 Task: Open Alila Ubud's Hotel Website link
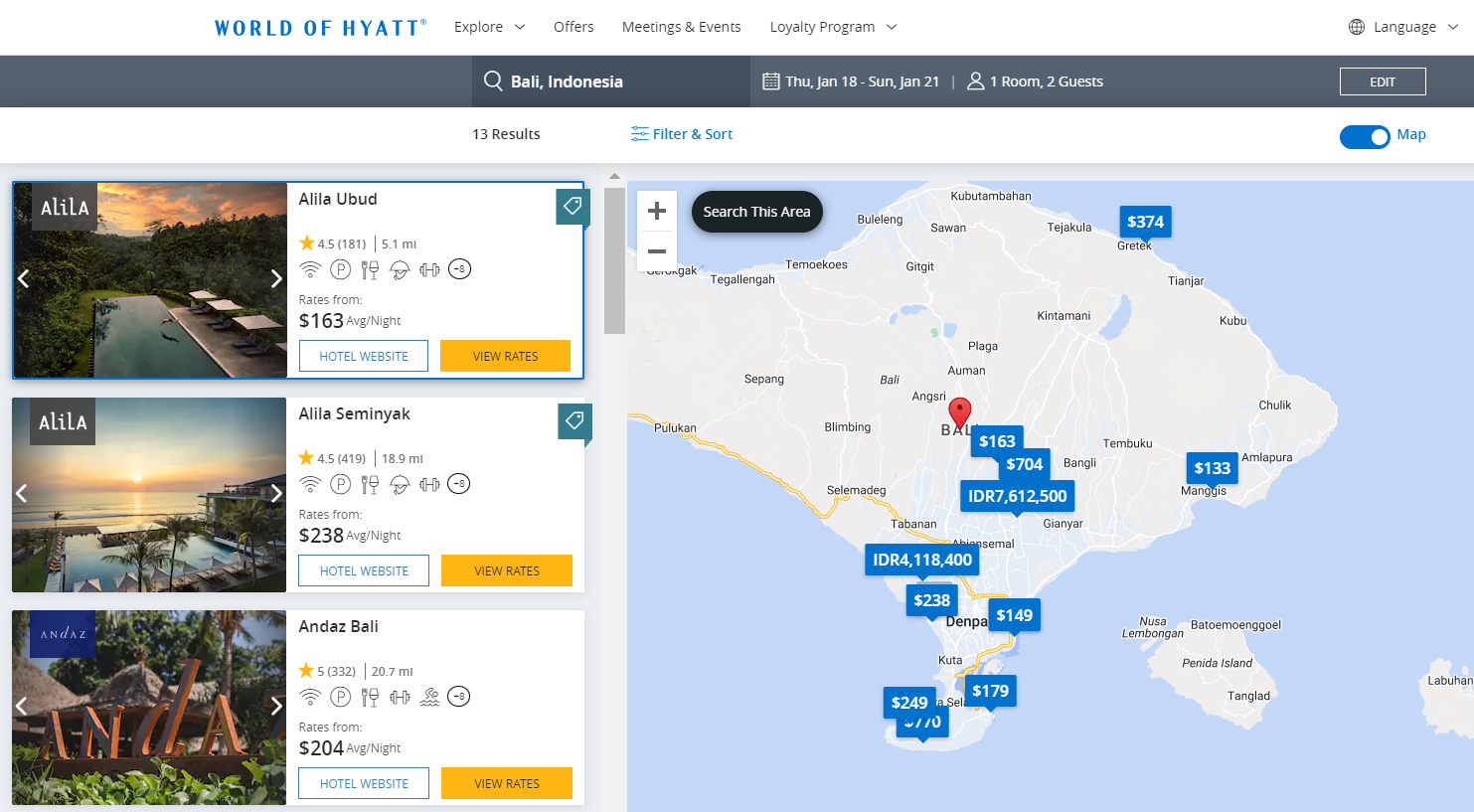[363, 355]
